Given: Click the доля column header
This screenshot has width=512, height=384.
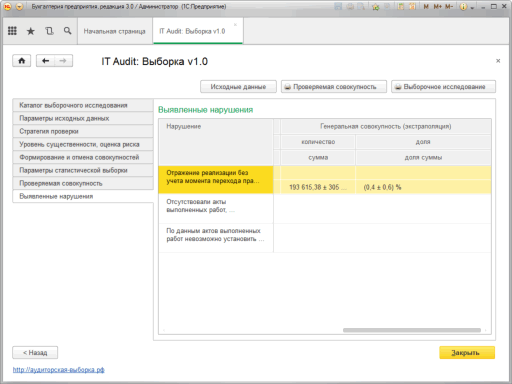Looking at the screenshot, I should pyautogui.click(x=423, y=142).
